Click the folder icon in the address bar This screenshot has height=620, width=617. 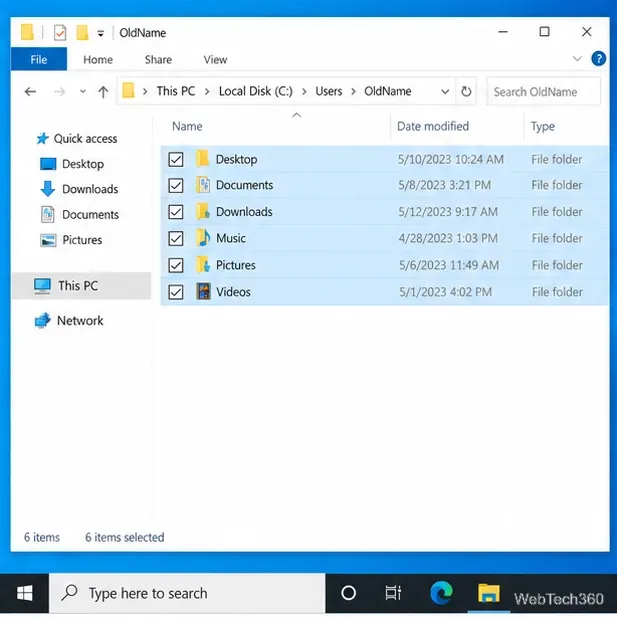129,91
